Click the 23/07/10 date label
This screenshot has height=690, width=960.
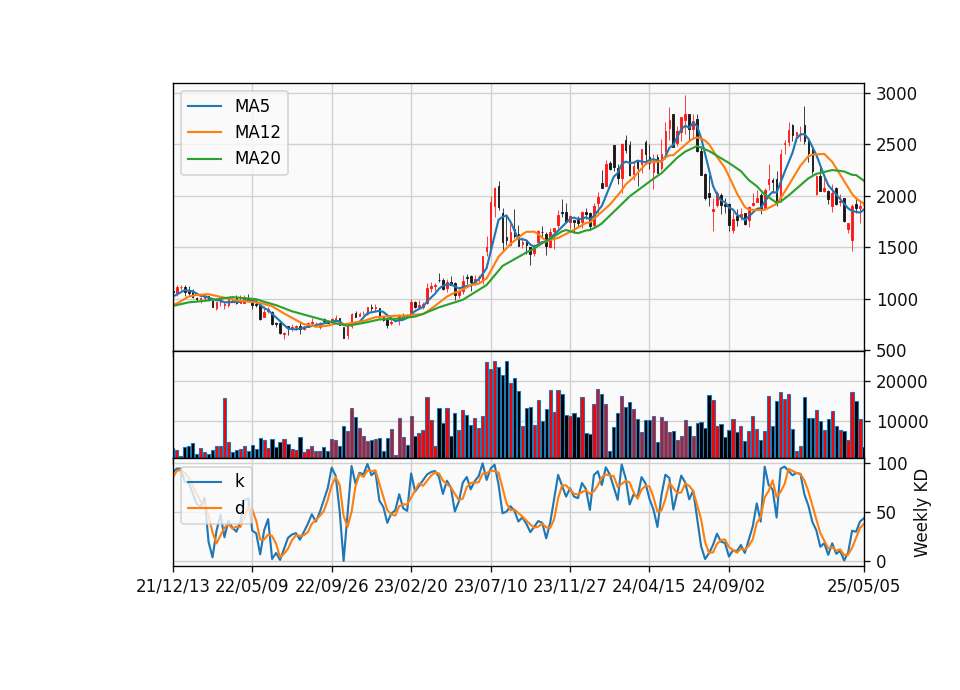[490, 586]
